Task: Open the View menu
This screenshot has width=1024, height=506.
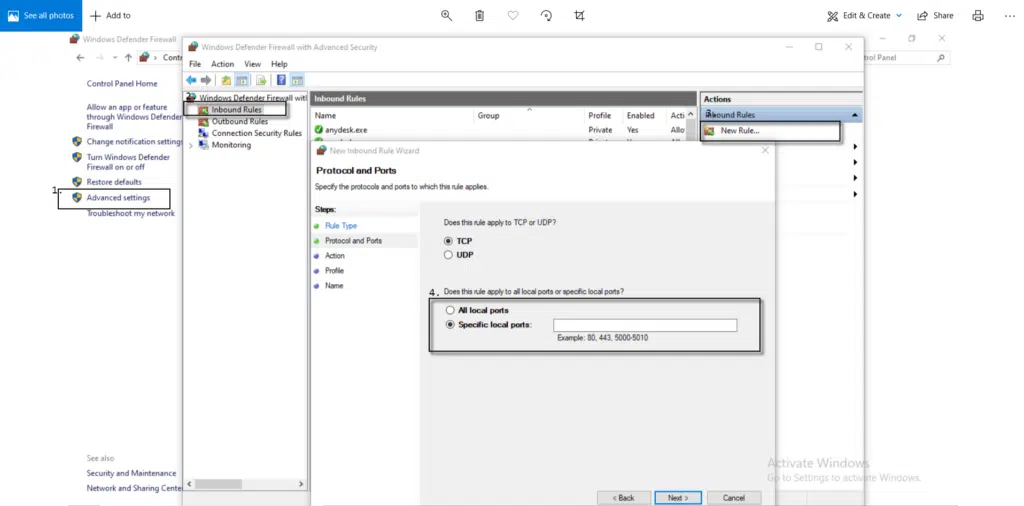Action: [253, 64]
